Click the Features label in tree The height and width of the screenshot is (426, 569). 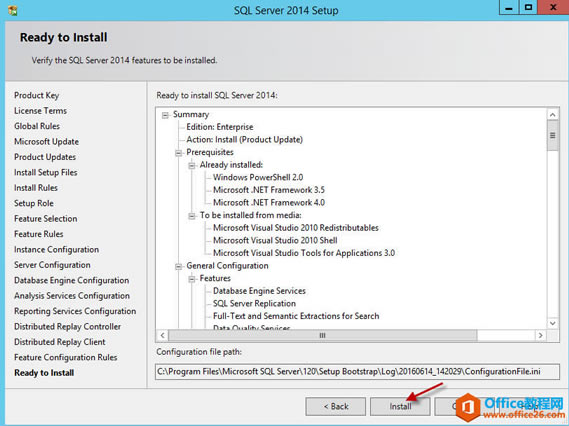215,278
